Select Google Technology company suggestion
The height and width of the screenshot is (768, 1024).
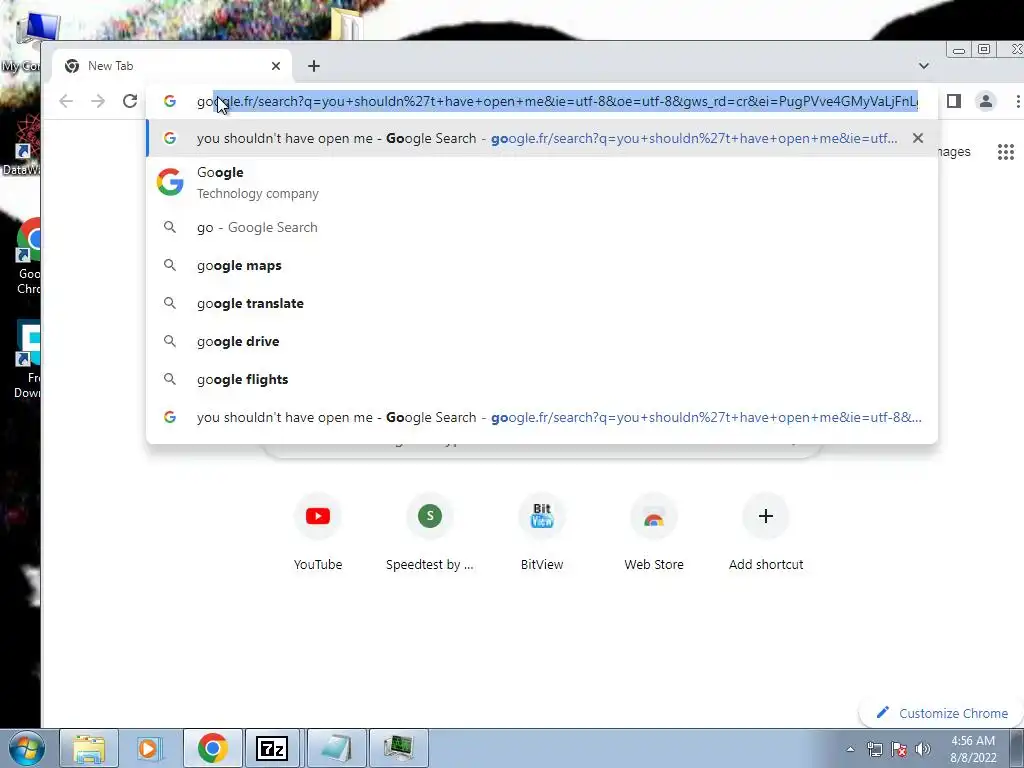(542, 182)
